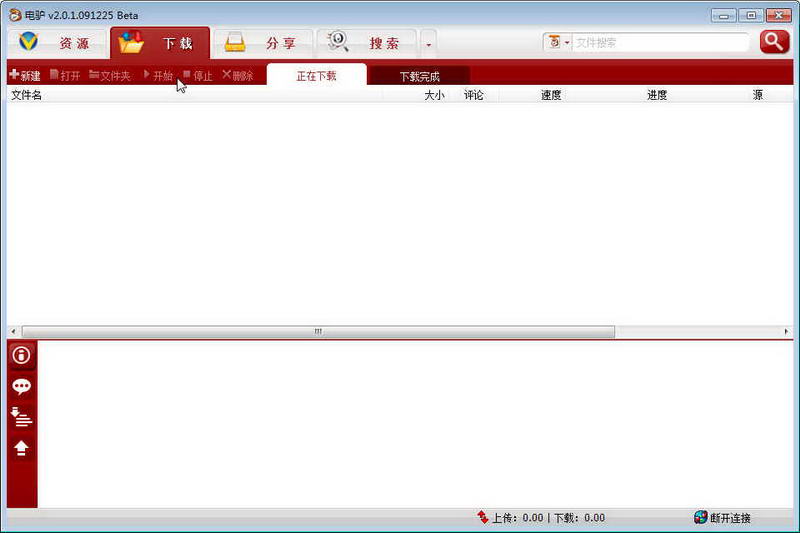The width and height of the screenshot is (800, 533).
Task: Click the 下载: 0.00 status text
Action: click(580, 518)
